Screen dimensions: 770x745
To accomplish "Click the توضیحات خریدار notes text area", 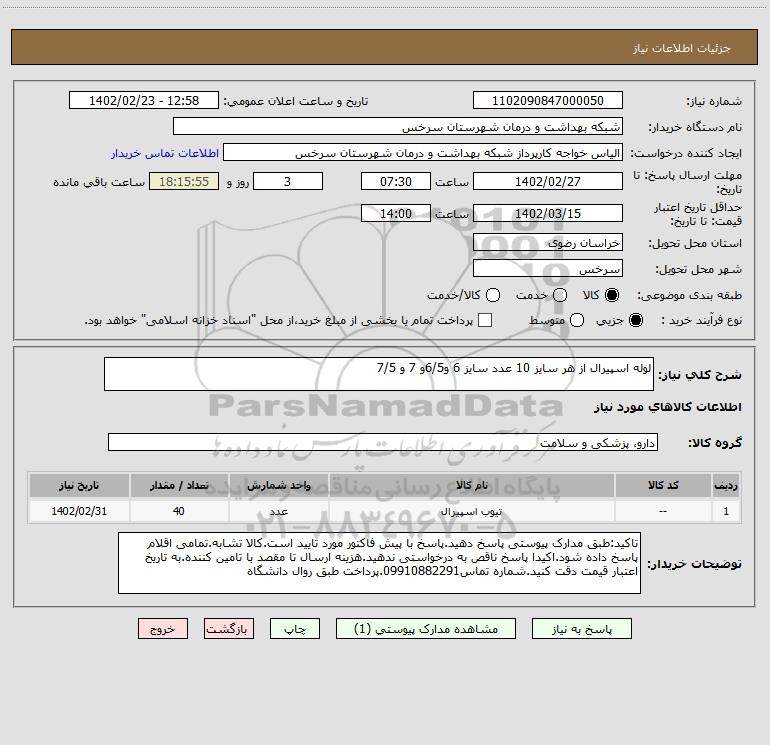I will click(x=380, y=563).
